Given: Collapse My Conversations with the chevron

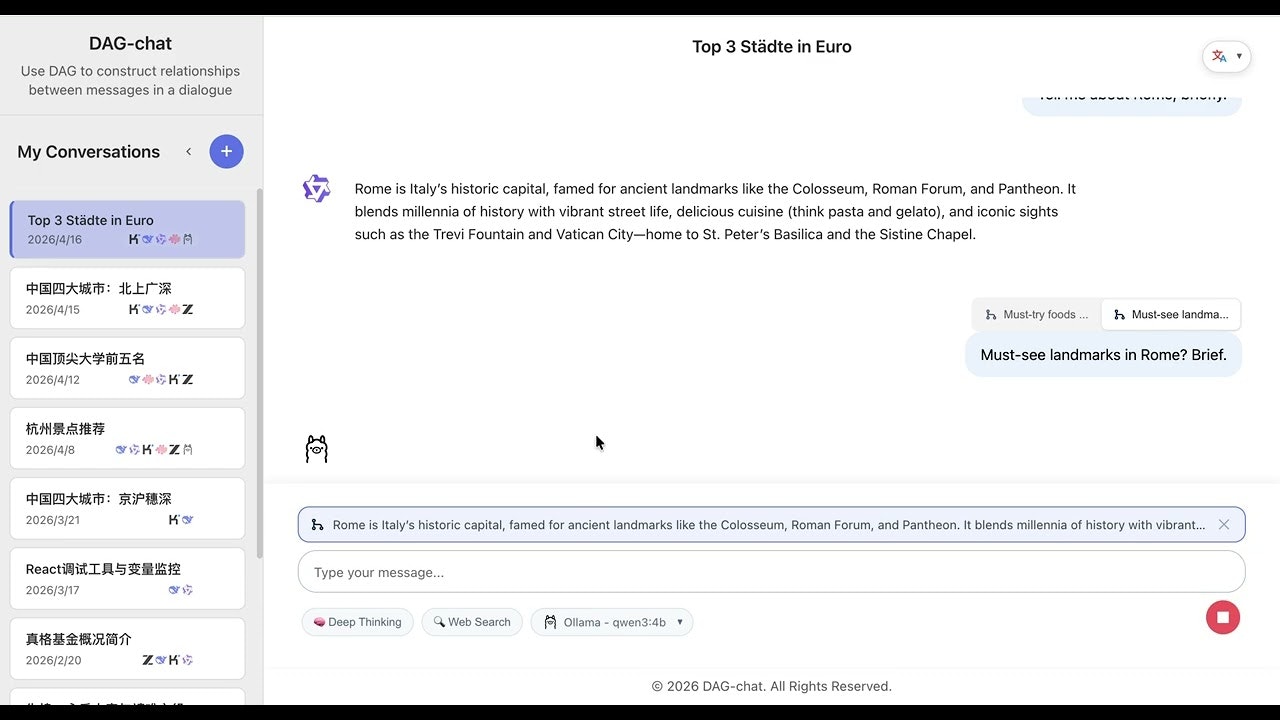Looking at the screenshot, I should (x=189, y=152).
